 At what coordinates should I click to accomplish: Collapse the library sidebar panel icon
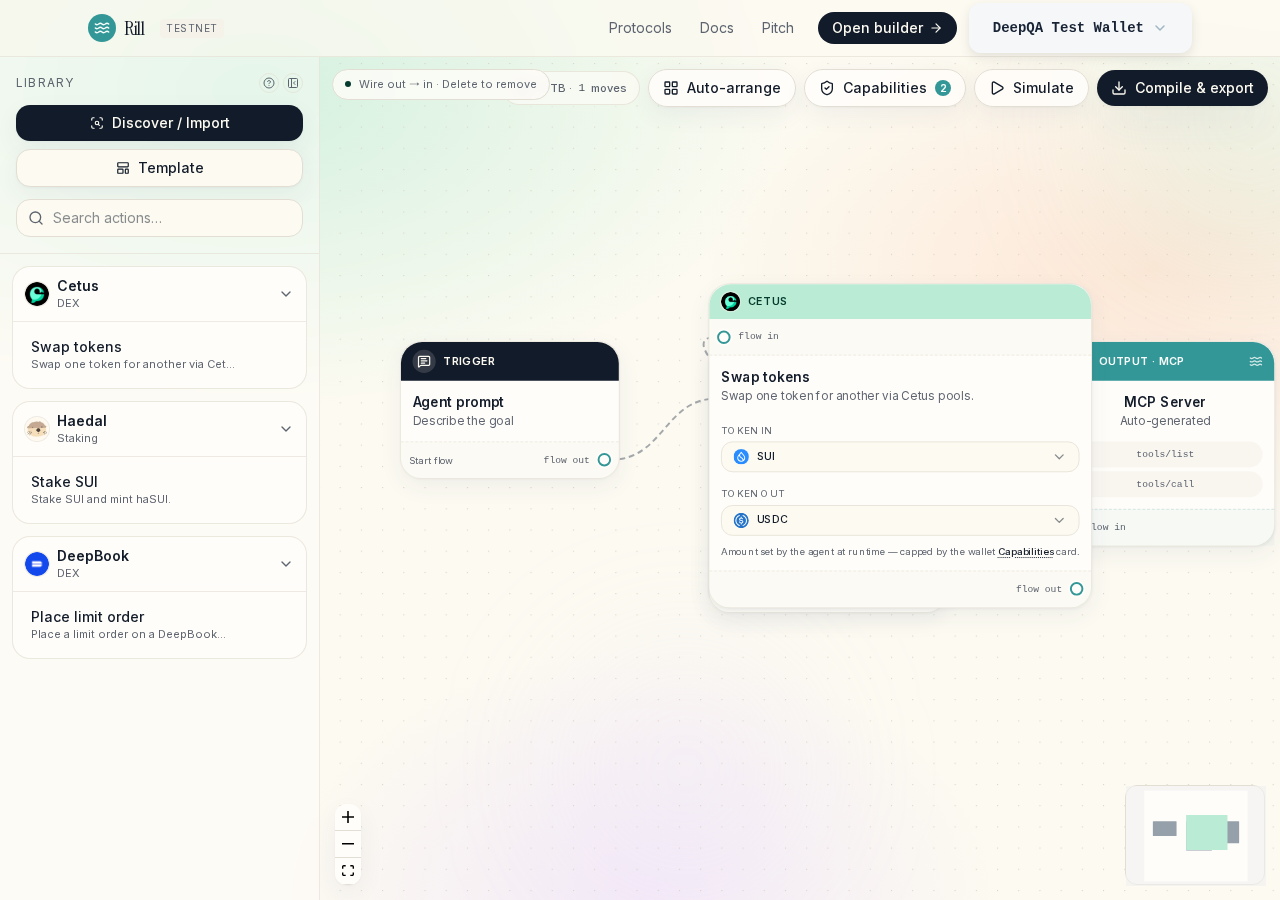293,83
